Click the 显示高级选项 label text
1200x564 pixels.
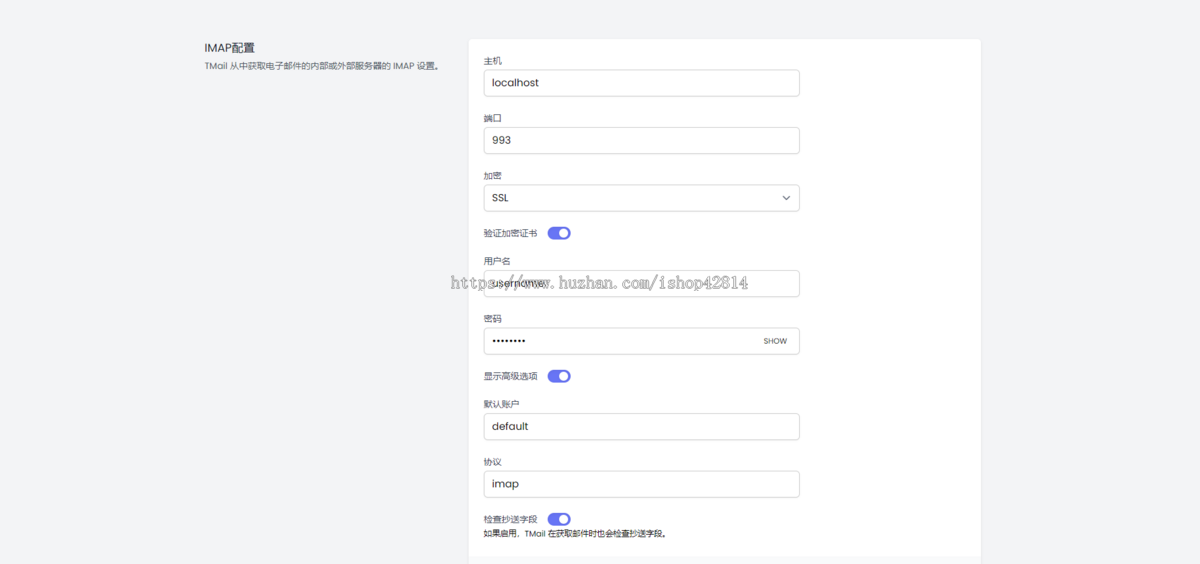[510, 376]
